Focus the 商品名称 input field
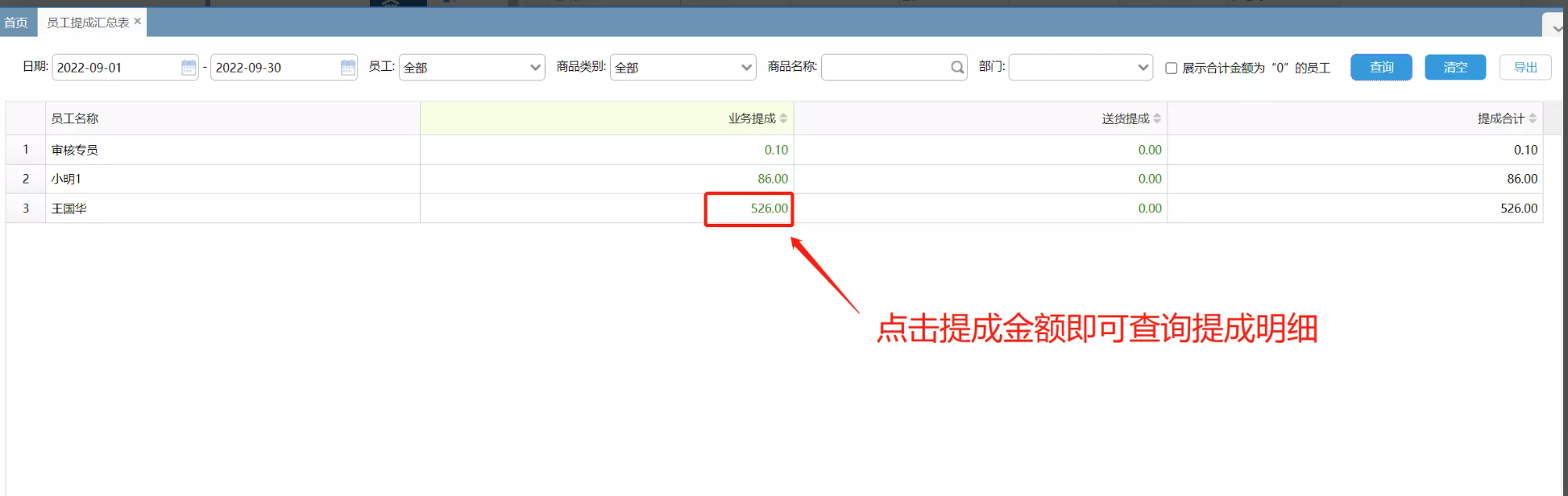Image resolution: width=1568 pixels, height=496 pixels. coord(885,68)
